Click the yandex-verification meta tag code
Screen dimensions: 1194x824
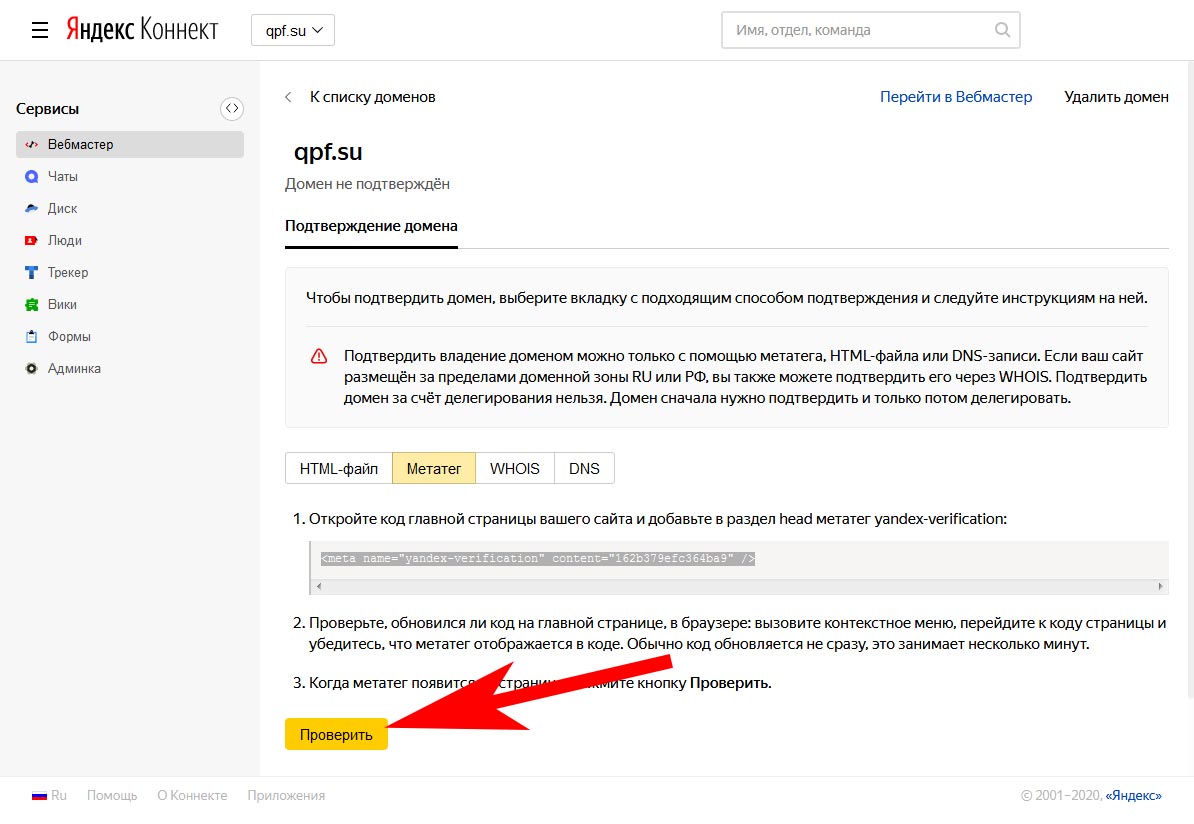[x=538, y=559]
